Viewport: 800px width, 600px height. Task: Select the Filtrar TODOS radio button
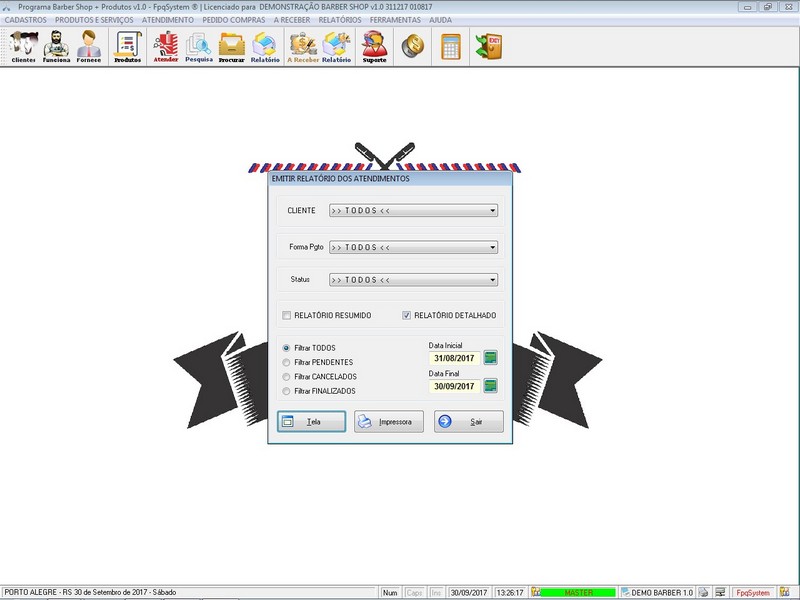(286, 348)
